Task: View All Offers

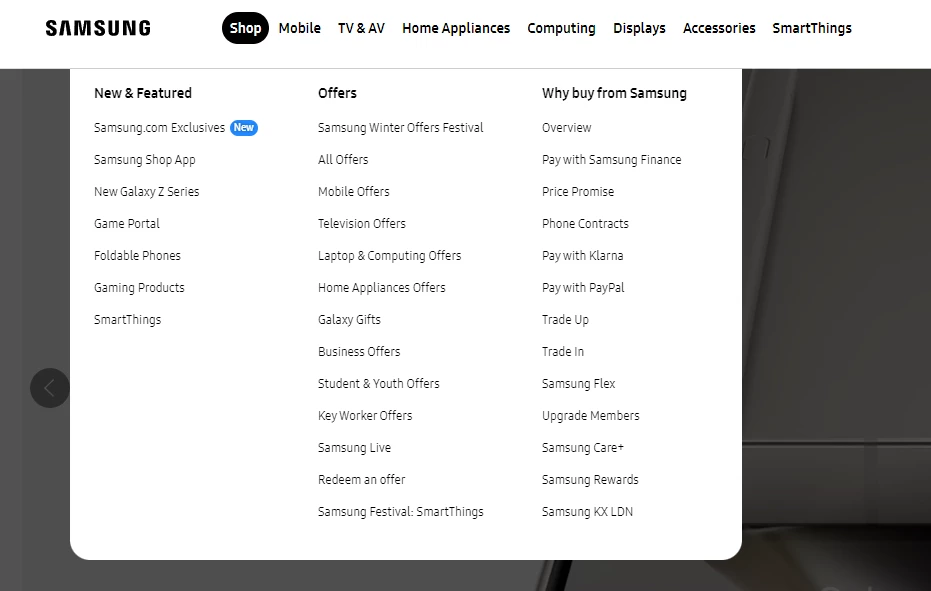Action: tap(343, 160)
